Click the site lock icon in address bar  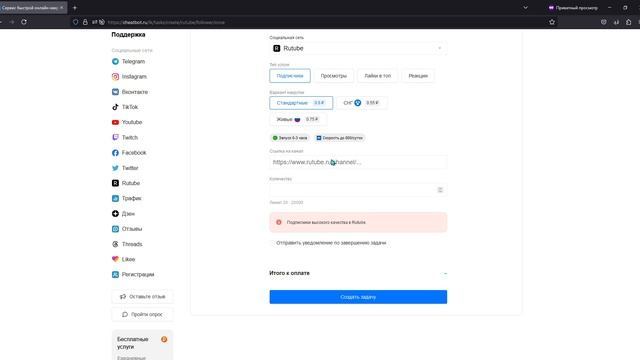(x=85, y=22)
